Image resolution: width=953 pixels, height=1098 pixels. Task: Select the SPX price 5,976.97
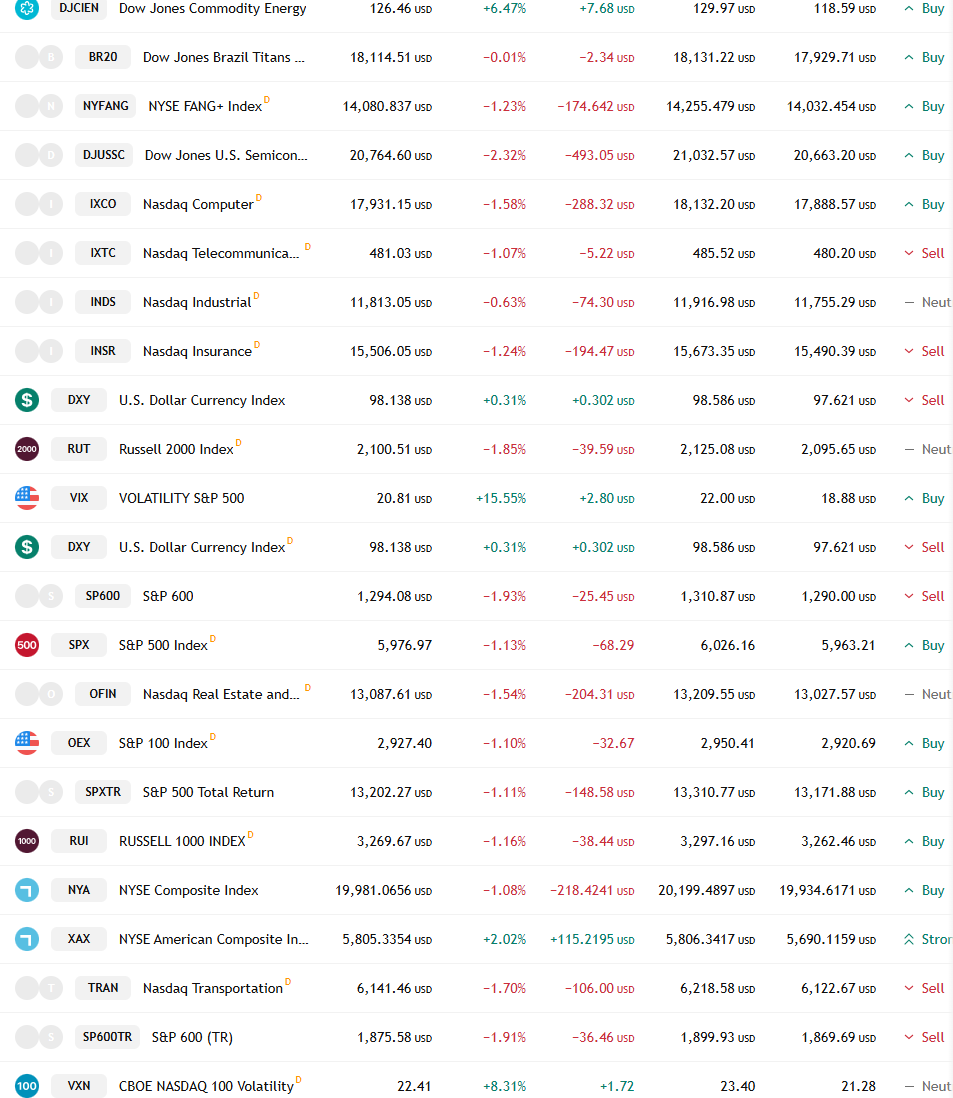pyautogui.click(x=405, y=646)
